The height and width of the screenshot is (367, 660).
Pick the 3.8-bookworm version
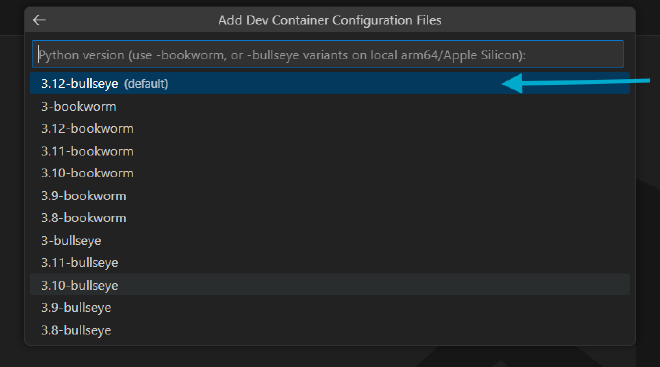coord(330,218)
